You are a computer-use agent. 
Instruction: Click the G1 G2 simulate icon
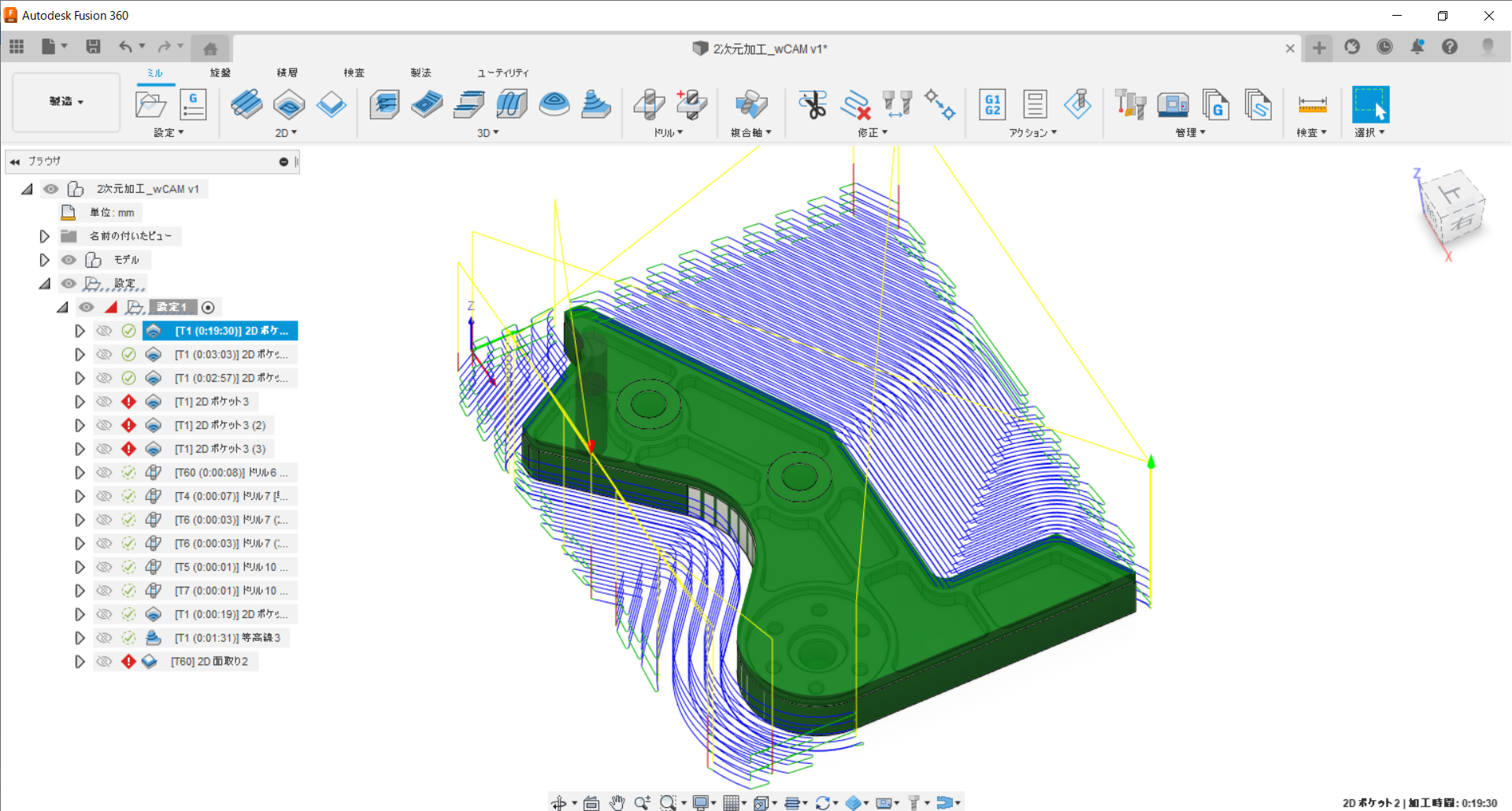[992, 104]
